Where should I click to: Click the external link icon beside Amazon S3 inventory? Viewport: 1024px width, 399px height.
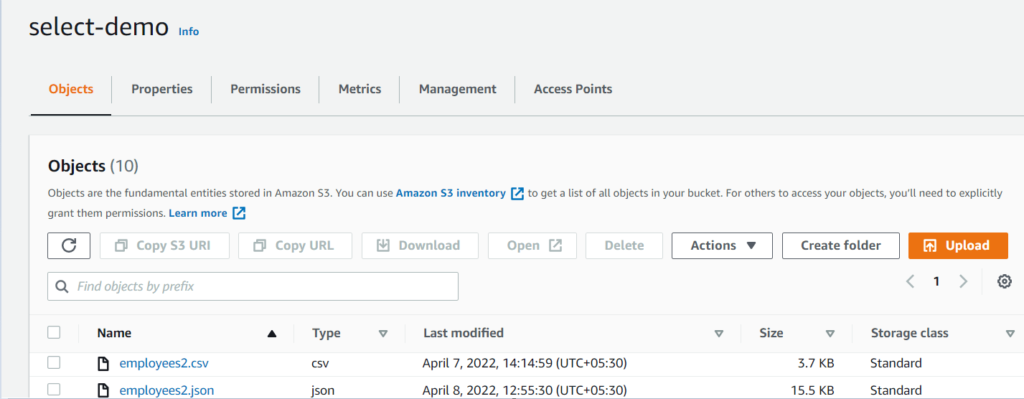click(517, 194)
